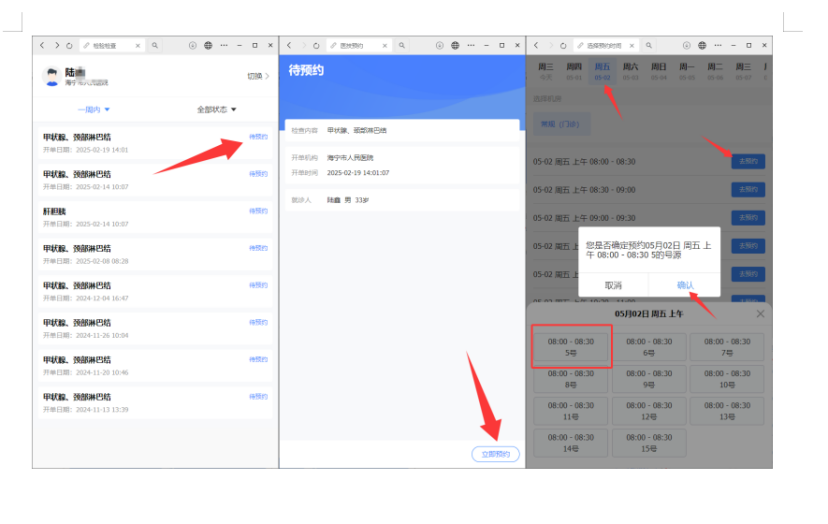Click the patient avatar picture

tap(52, 77)
